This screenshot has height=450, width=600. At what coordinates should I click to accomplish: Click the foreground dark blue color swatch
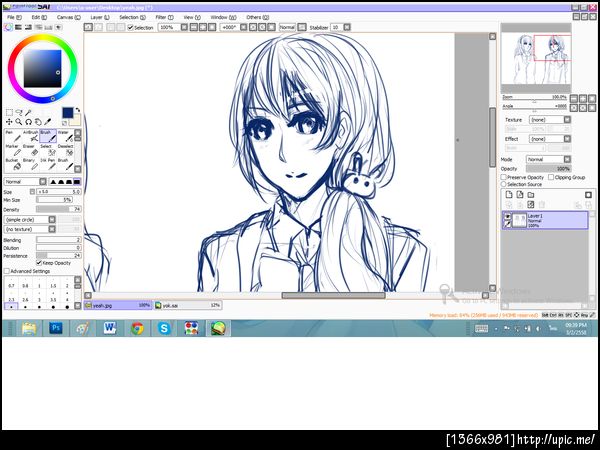(67, 113)
